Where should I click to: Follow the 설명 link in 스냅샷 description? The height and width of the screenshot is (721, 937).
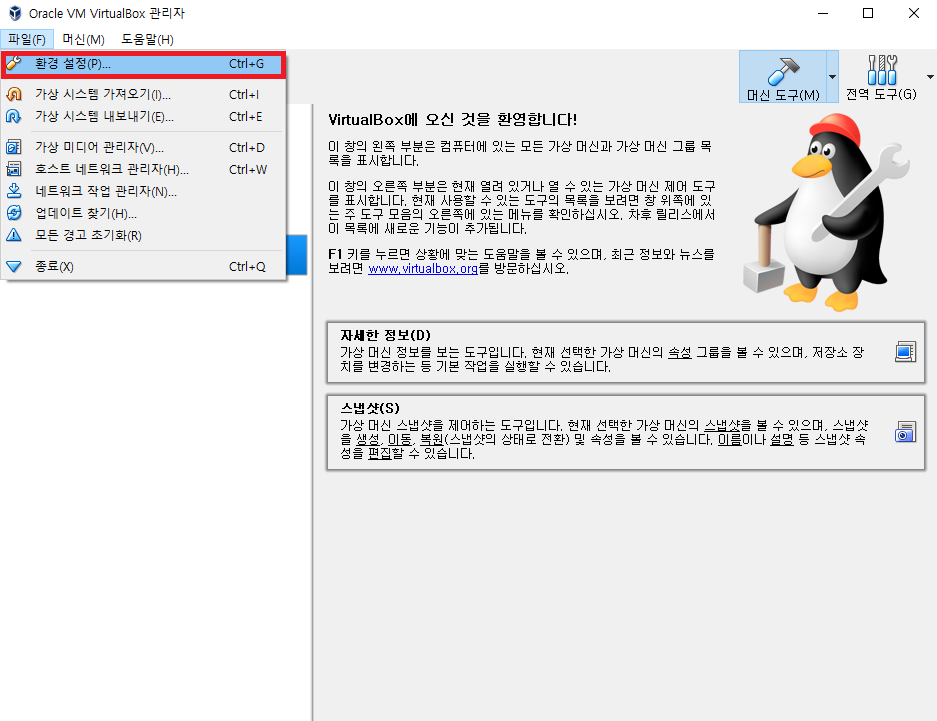click(782, 440)
